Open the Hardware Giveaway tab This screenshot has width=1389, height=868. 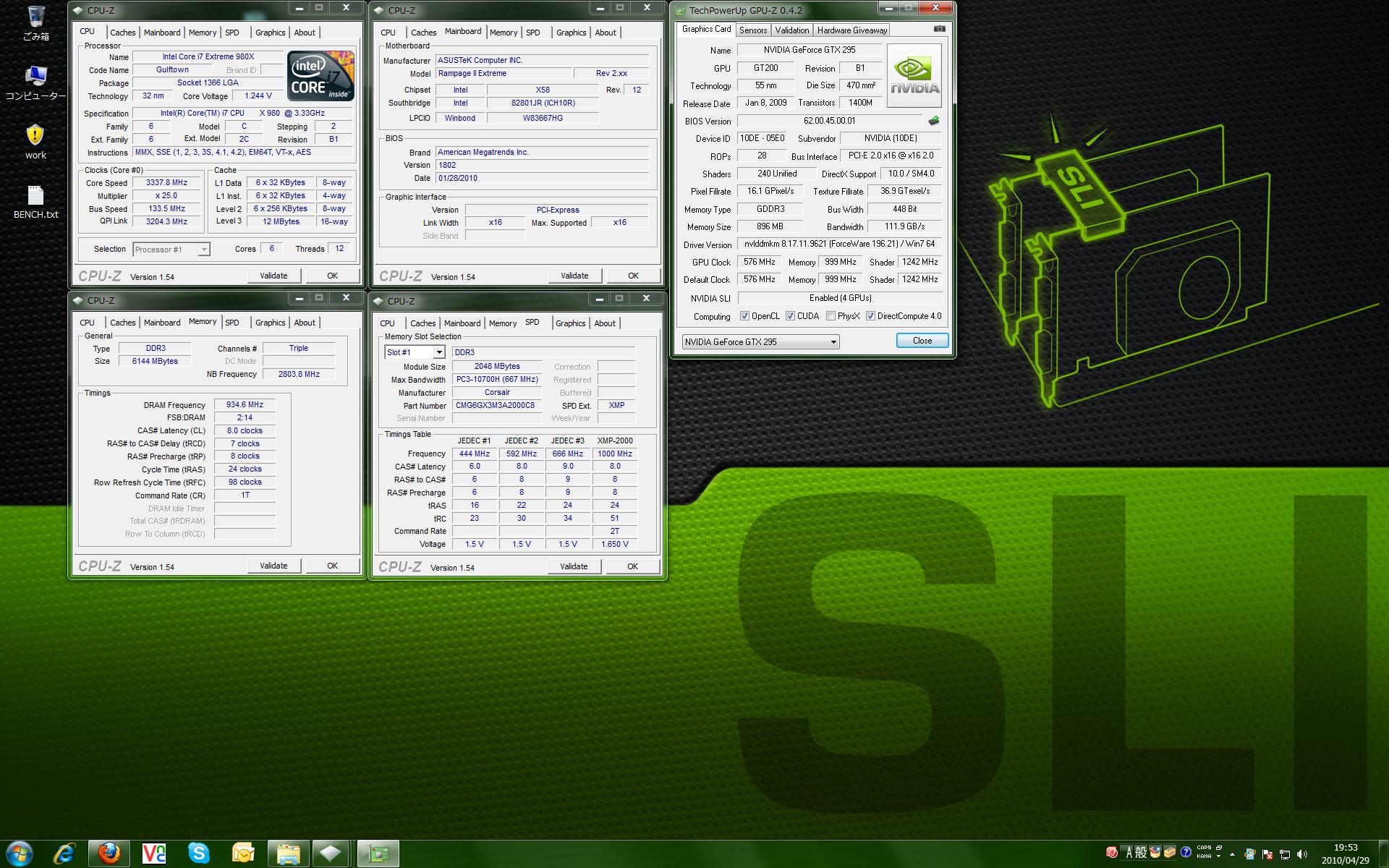click(851, 30)
